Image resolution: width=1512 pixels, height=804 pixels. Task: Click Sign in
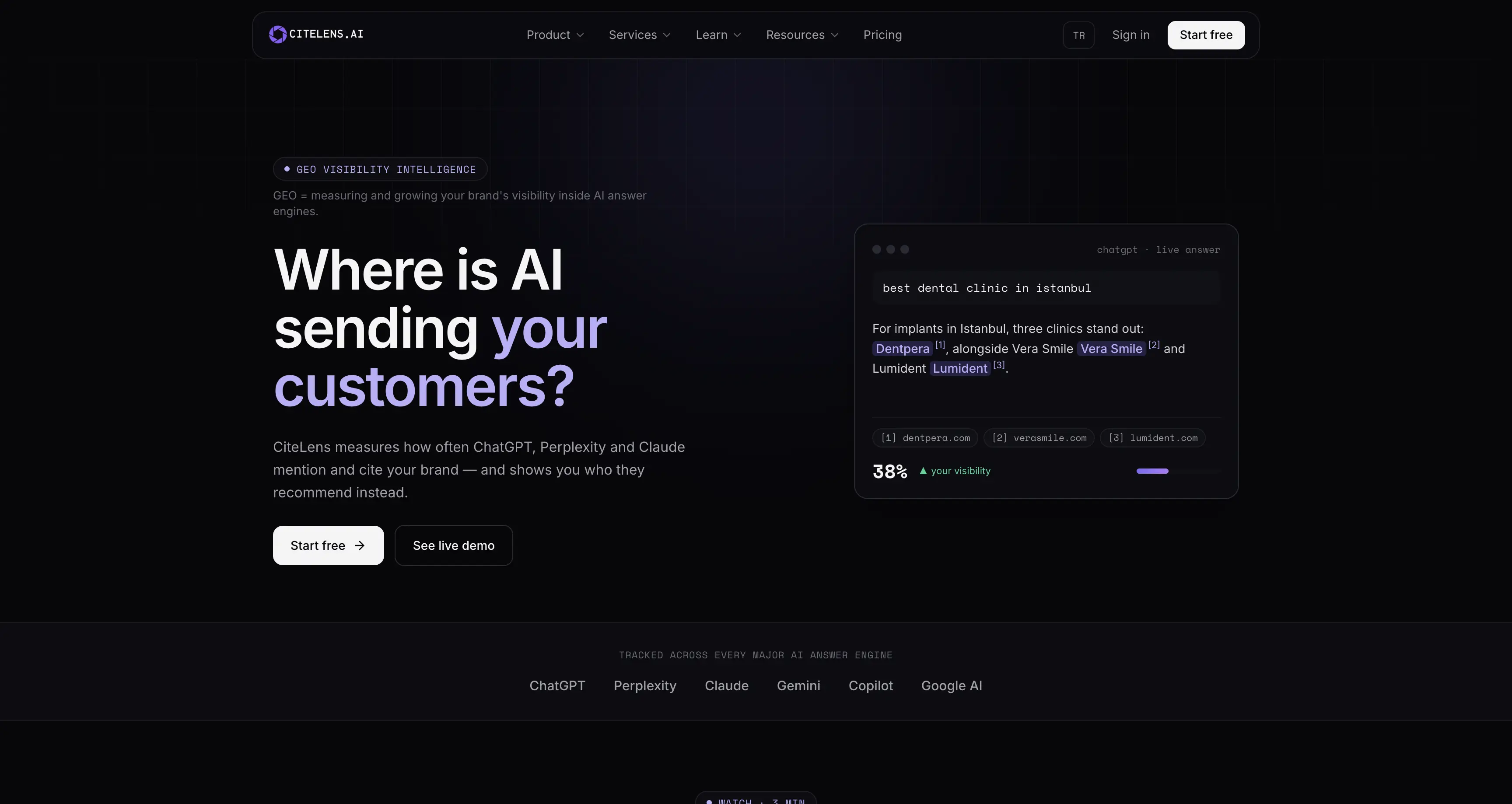point(1130,35)
